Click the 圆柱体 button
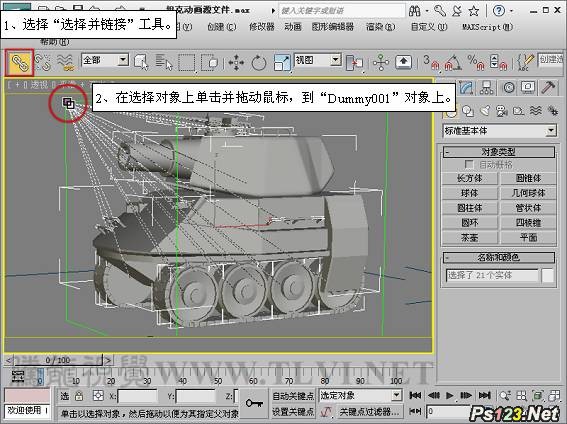This screenshot has height=424, width=567. [469, 208]
